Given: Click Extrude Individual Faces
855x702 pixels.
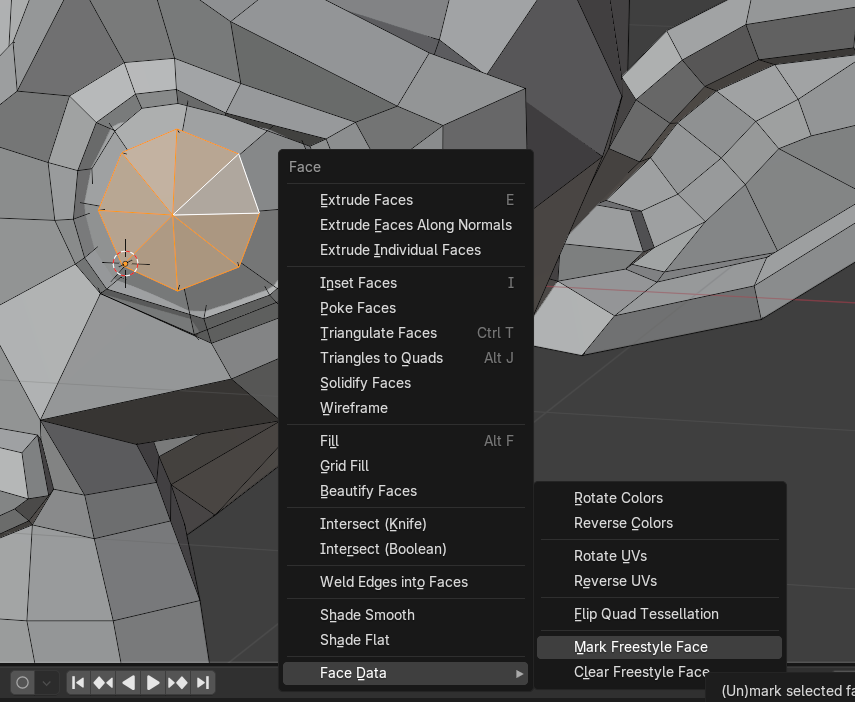Looking at the screenshot, I should (405, 250).
